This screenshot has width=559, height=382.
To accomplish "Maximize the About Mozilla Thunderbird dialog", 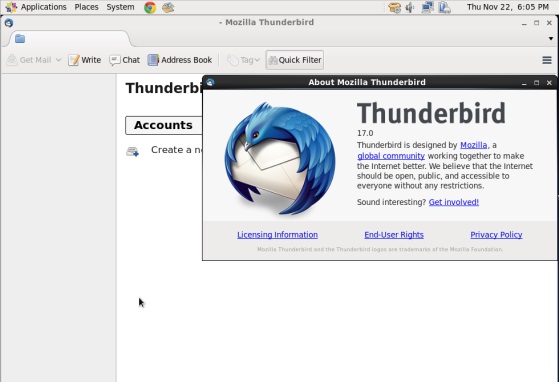I will click(537, 82).
